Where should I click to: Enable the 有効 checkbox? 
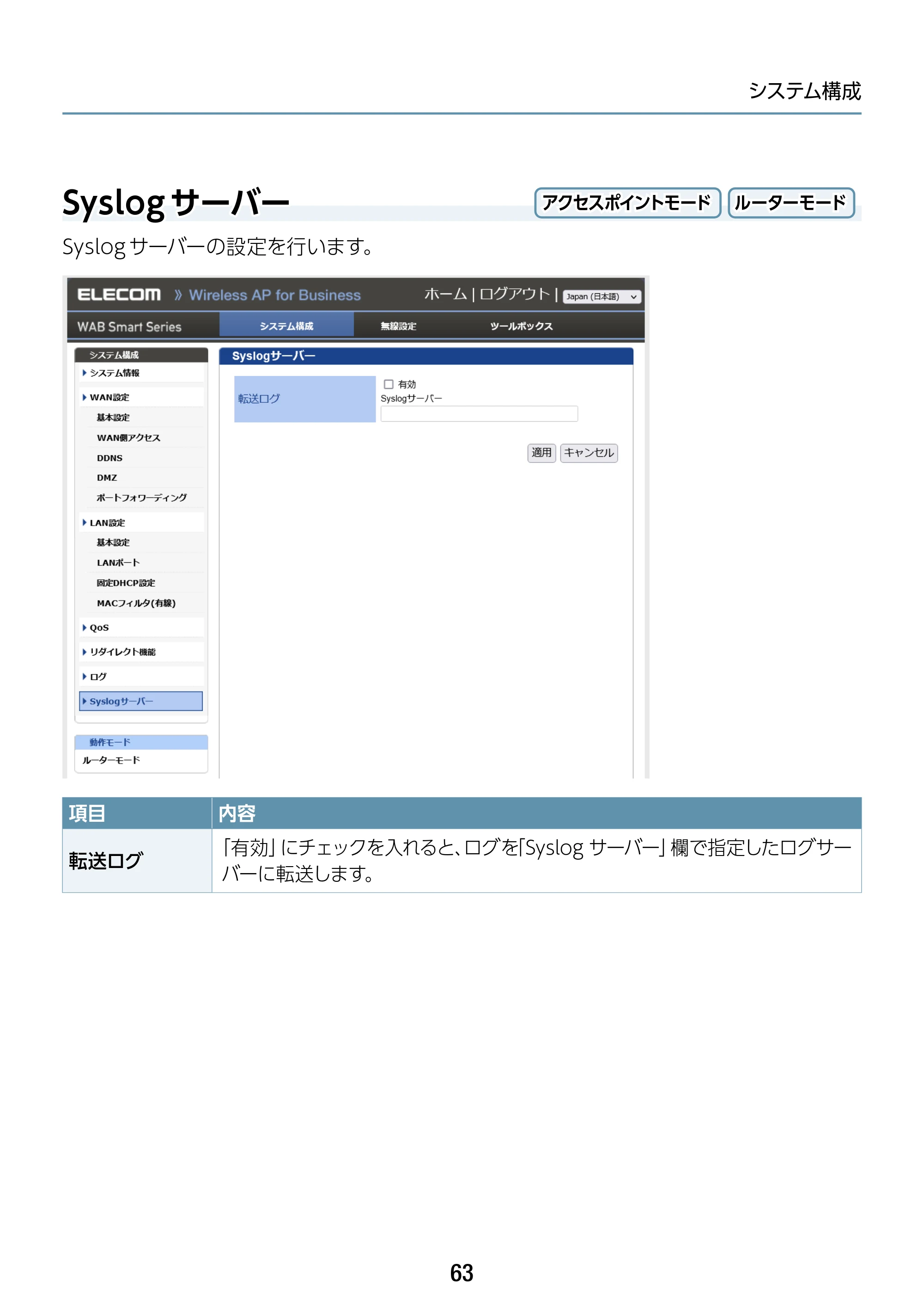pyautogui.click(x=389, y=384)
